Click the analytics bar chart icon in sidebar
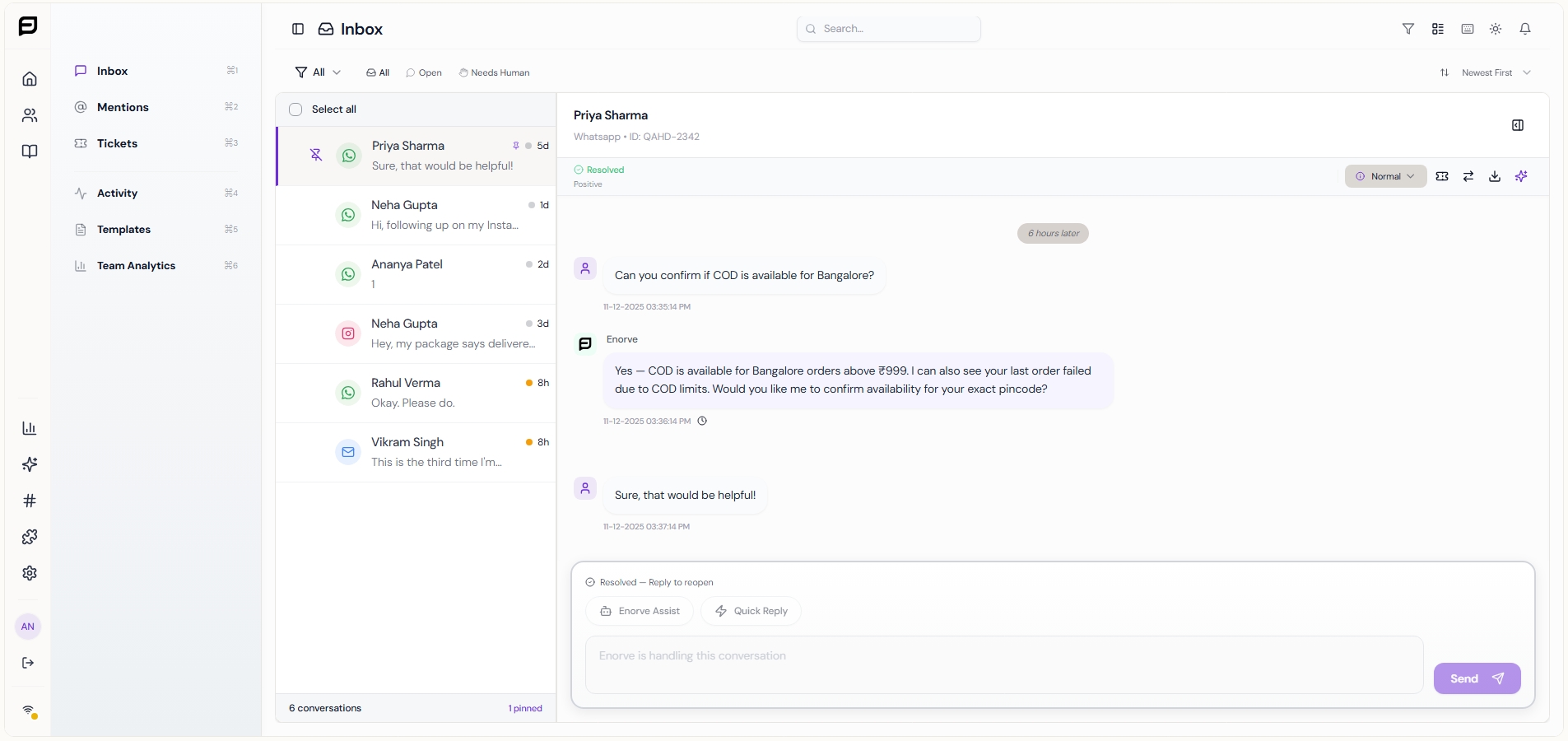Image resolution: width=1568 pixels, height=741 pixels. coord(29,428)
